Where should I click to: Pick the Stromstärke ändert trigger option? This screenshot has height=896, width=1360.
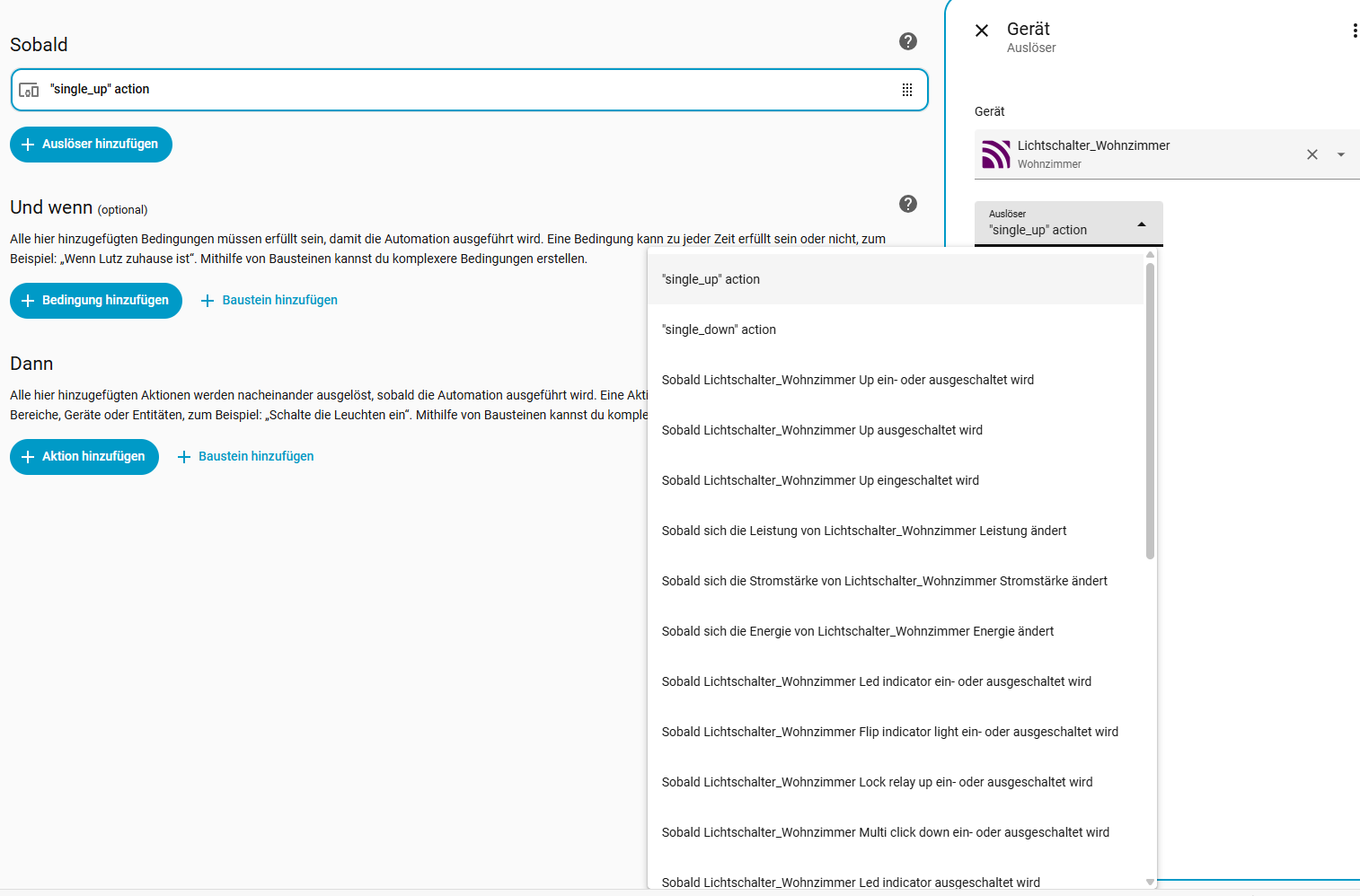point(884,581)
